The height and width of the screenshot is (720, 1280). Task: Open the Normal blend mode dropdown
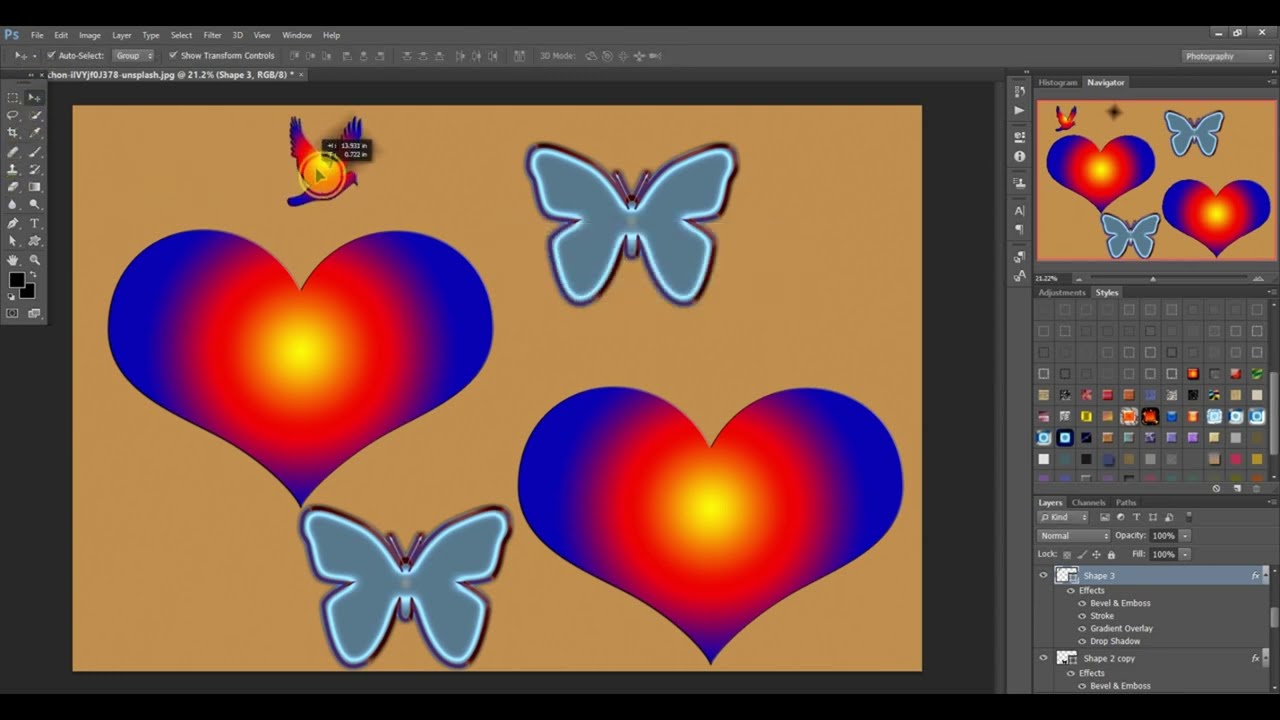coord(1074,536)
